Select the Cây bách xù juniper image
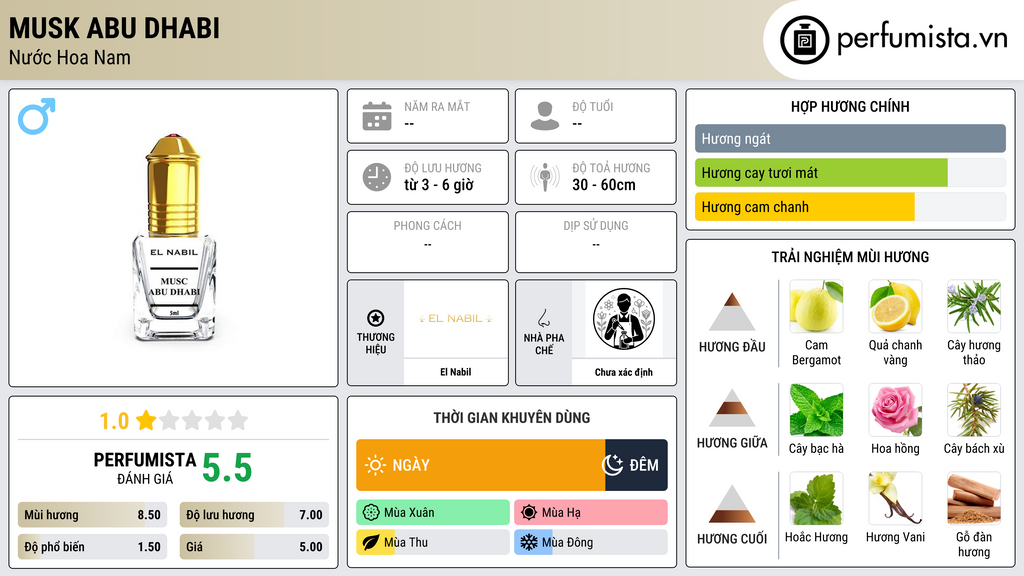The height and width of the screenshot is (576, 1024). point(974,409)
